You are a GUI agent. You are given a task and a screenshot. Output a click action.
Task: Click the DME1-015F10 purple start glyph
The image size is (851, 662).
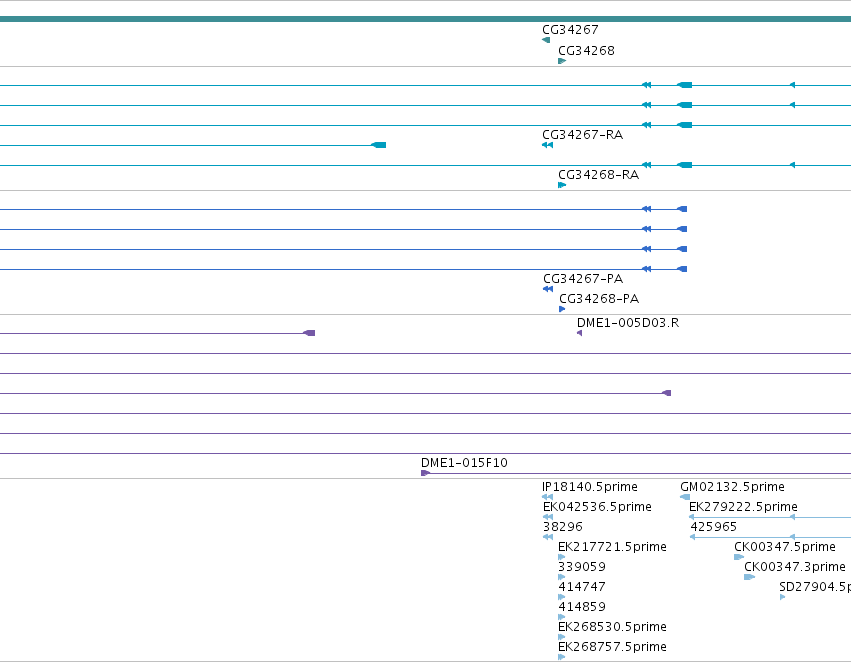coord(426,473)
